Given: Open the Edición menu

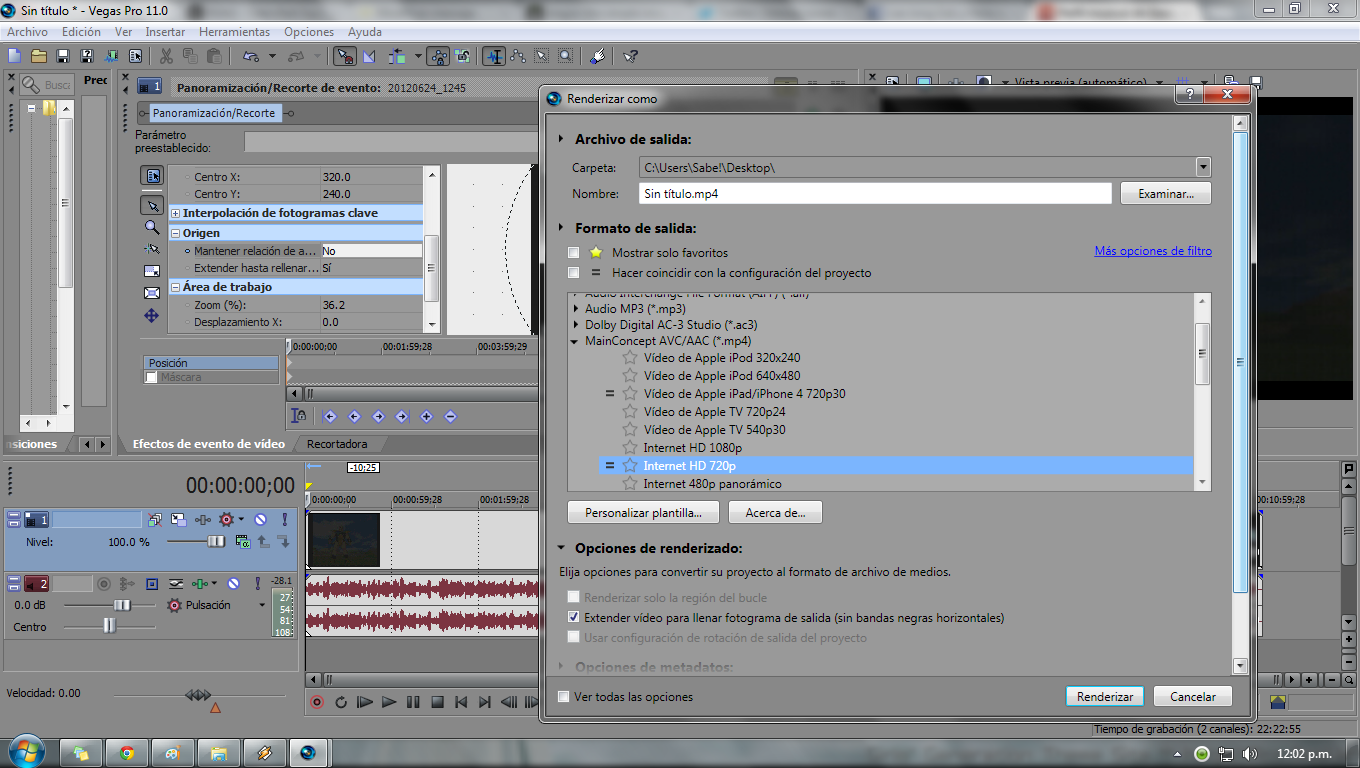Looking at the screenshot, I should click(x=81, y=32).
